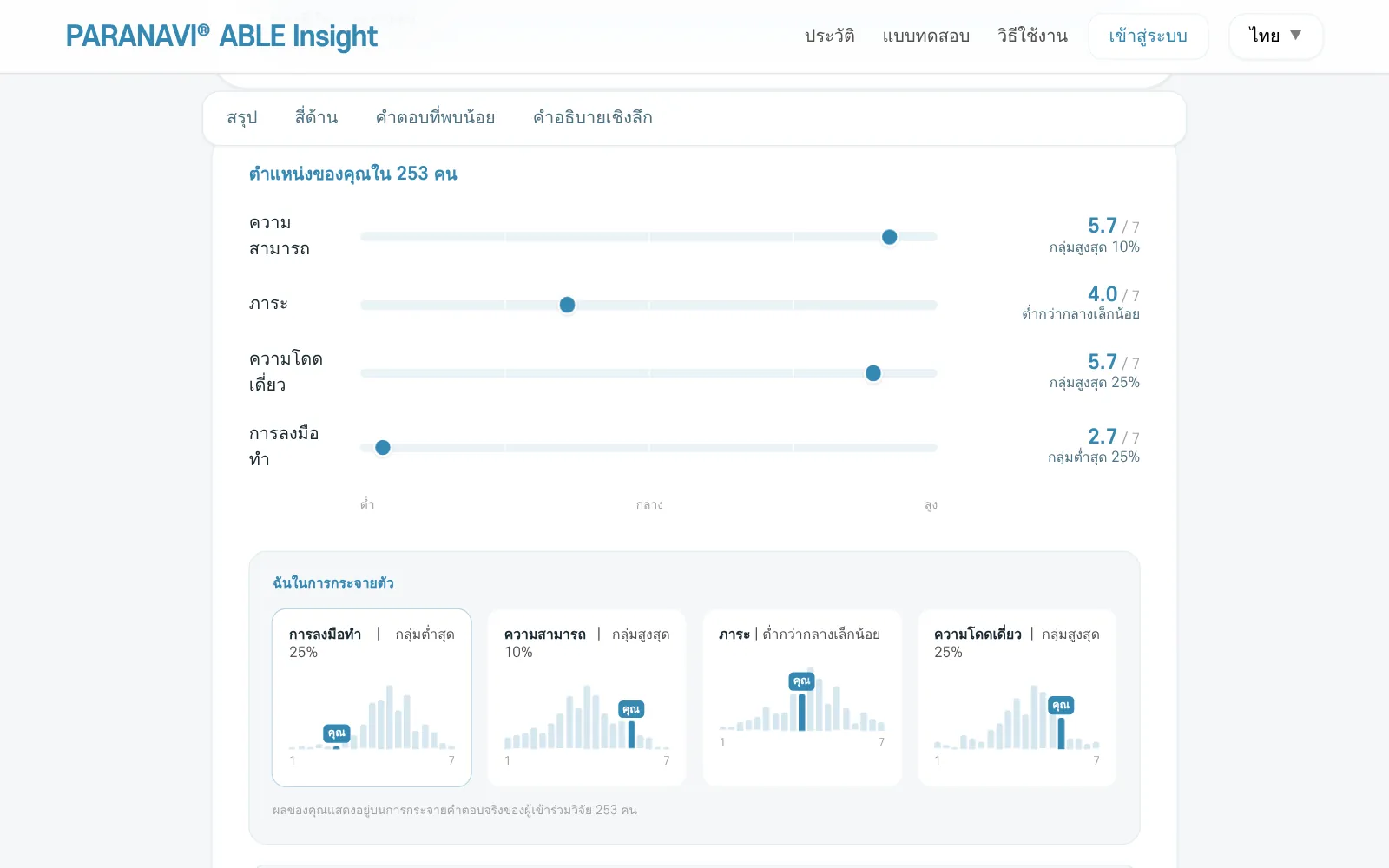Image resolution: width=1389 pixels, height=868 pixels.
Task: Select the ความโดดเดี่ยว distribution card
Action: [x=1017, y=698]
